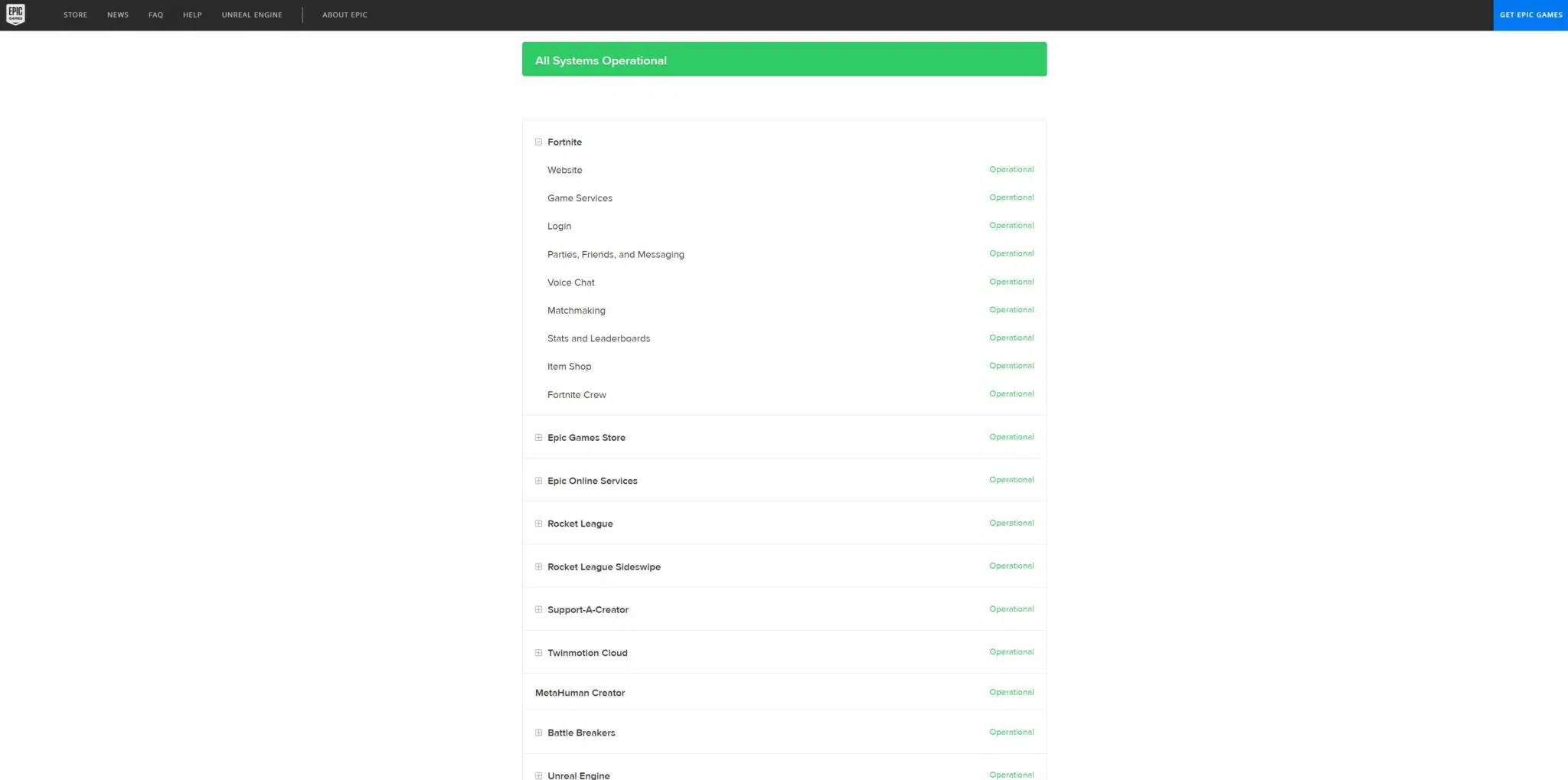Open the ABOUT EPIC link
This screenshot has width=1568, height=780.
[x=345, y=15]
